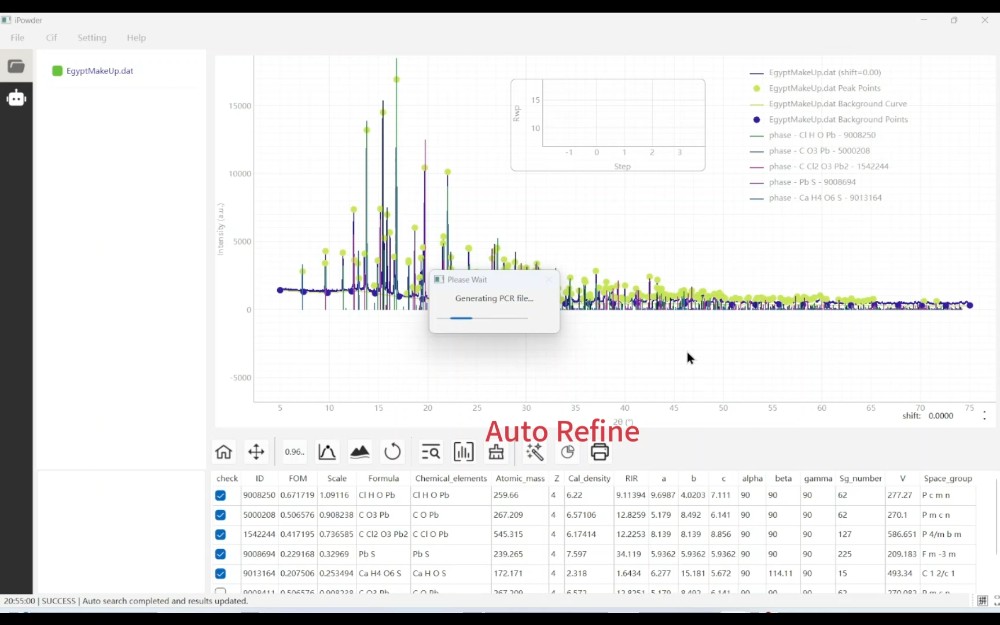Open the pie chart toolbar icon
The height and width of the screenshot is (625, 1000).
[567, 452]
